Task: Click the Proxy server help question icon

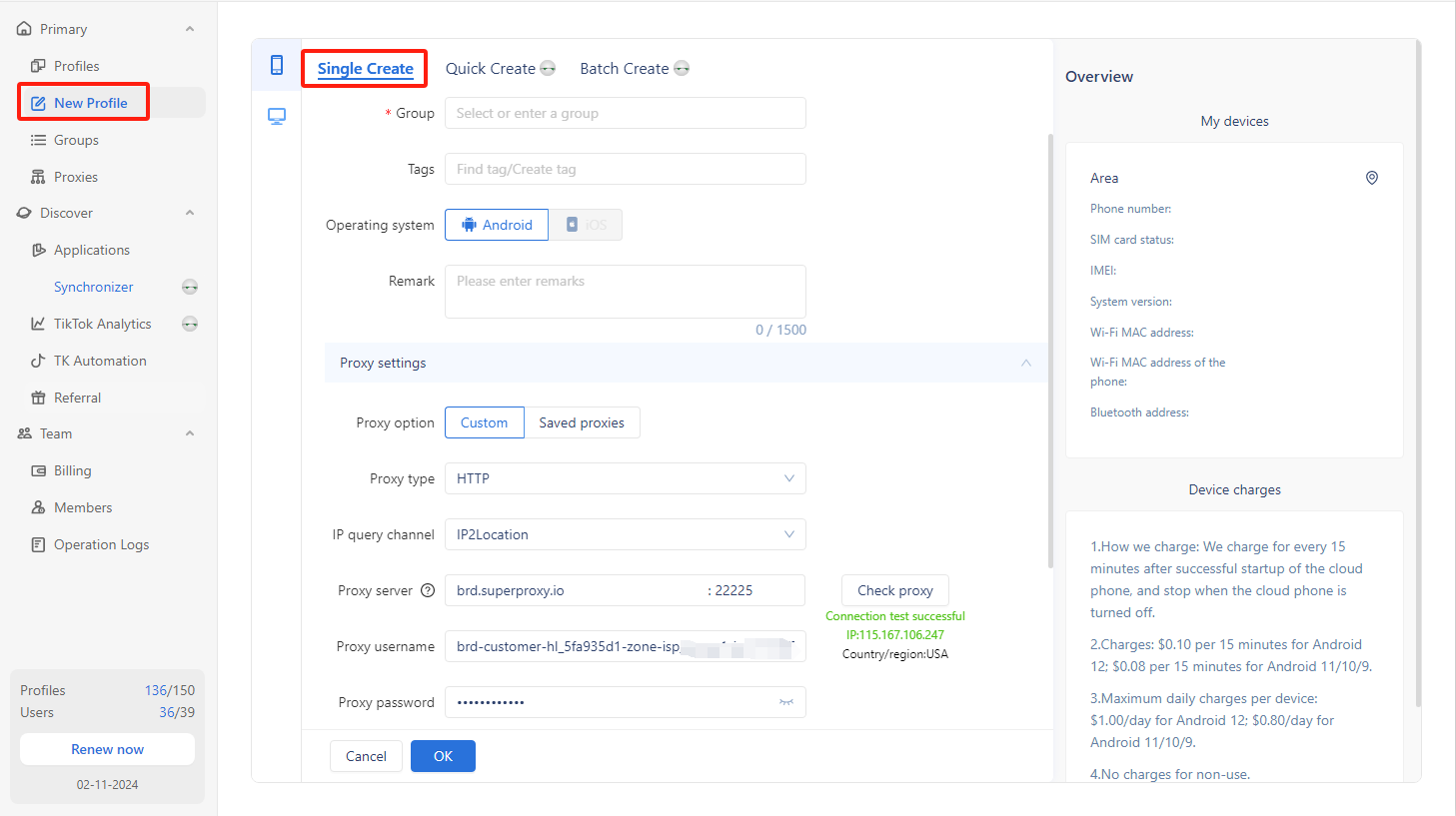Action: click(428, 590)
